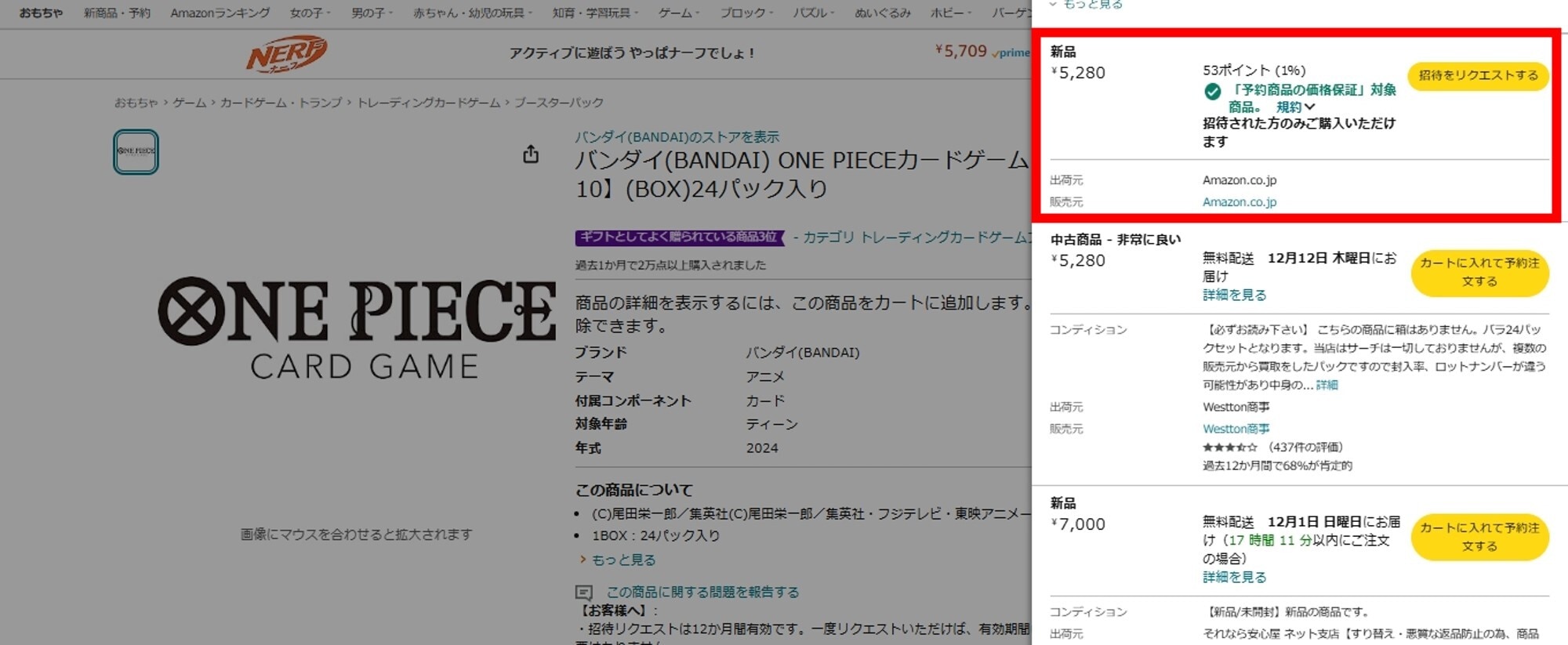Click the report issue speech bubble icon
1568x645 pixels.
click(x=584, y=592)
